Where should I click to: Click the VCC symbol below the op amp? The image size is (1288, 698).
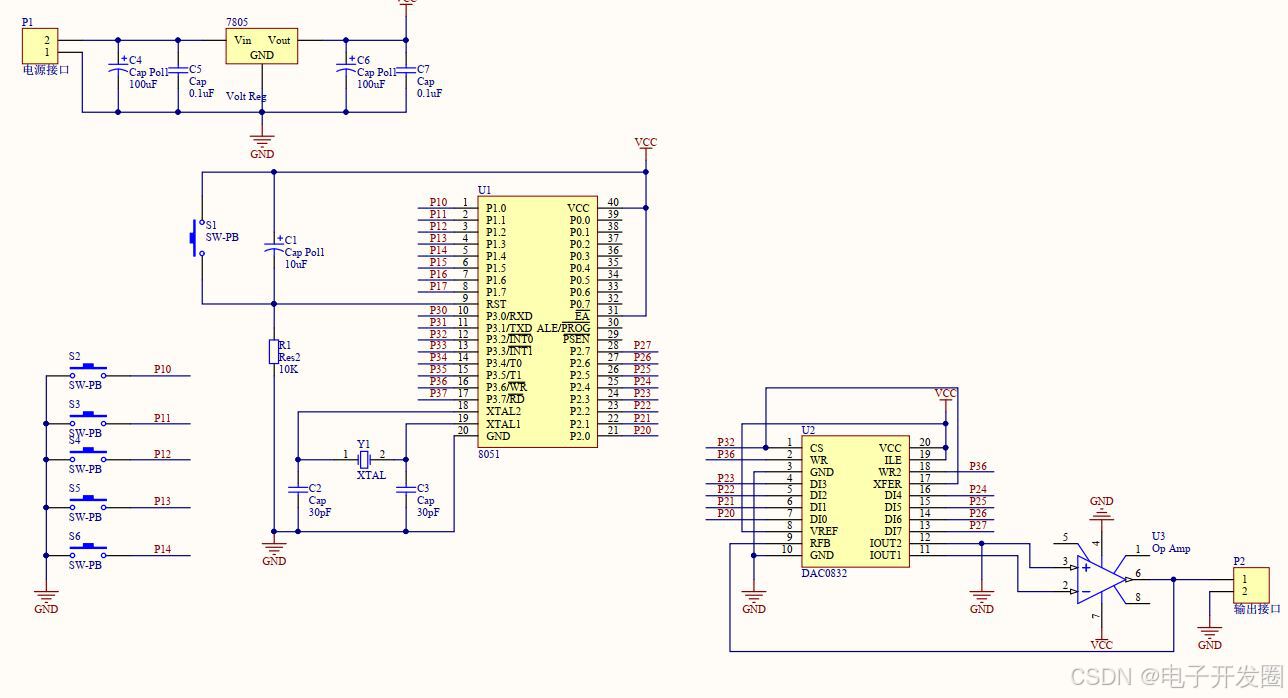(x=1101, y=640)
